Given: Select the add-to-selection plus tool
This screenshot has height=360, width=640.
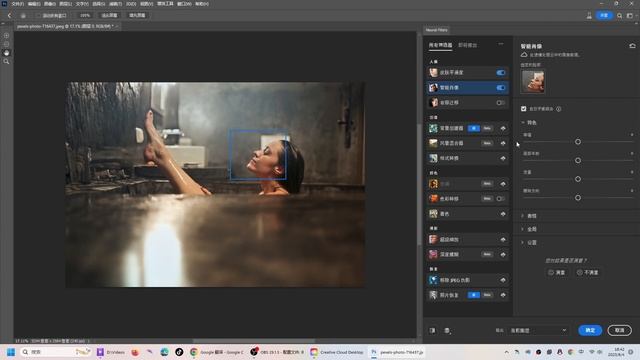Looking at the screenshot, I should pos(6,36).
